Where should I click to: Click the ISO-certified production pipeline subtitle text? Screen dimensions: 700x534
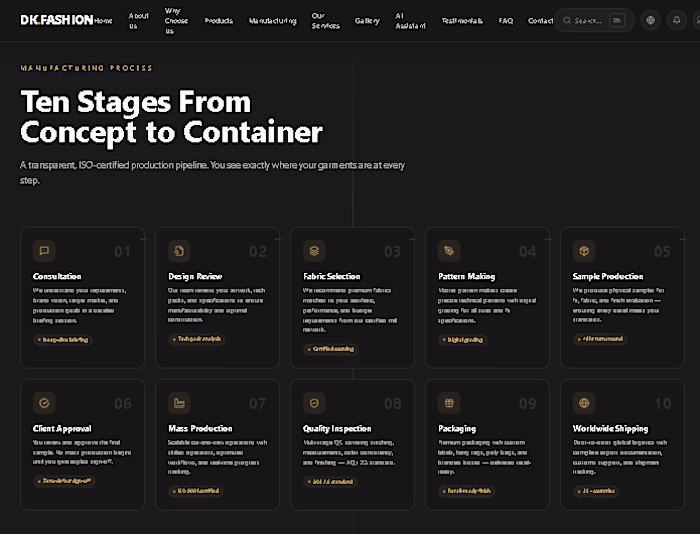(x=212, y=172)
